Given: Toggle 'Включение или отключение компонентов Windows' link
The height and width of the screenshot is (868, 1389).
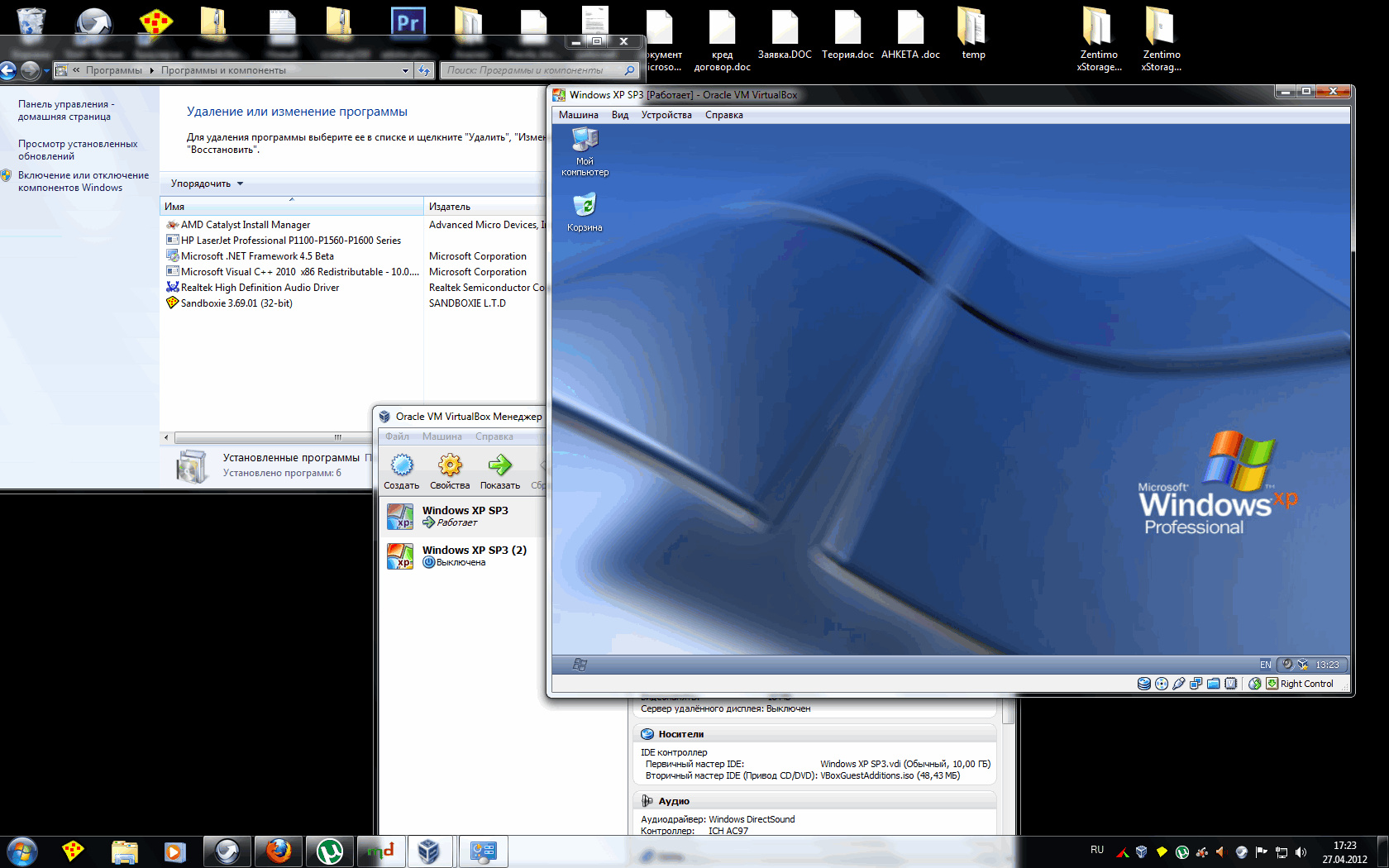Looking at the screenshot, I should coord(83,181).
